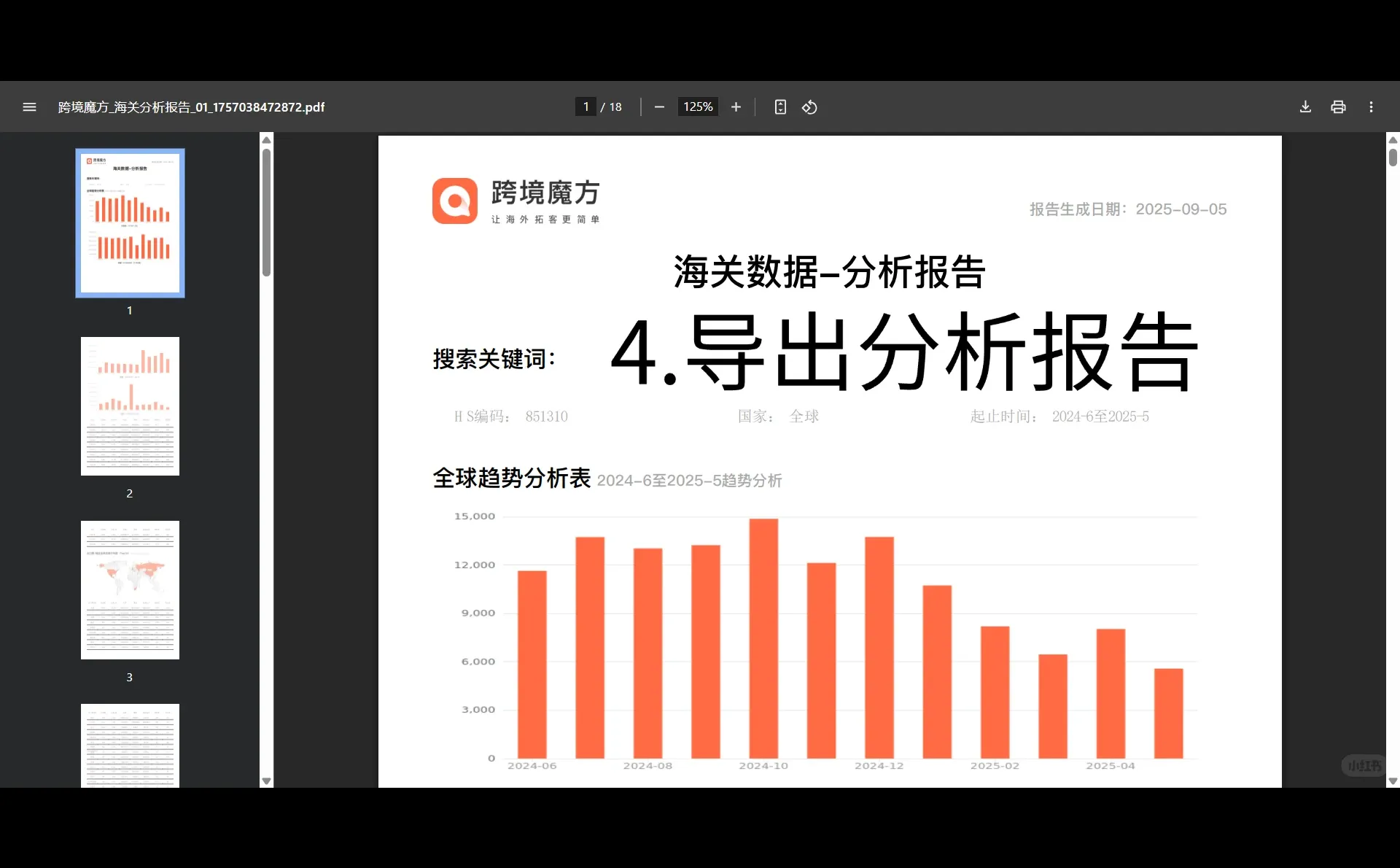Toggle fit-to-width view mode
Image resolution: width=1400 pixels, height=868 pixels.
pos(780,106)
